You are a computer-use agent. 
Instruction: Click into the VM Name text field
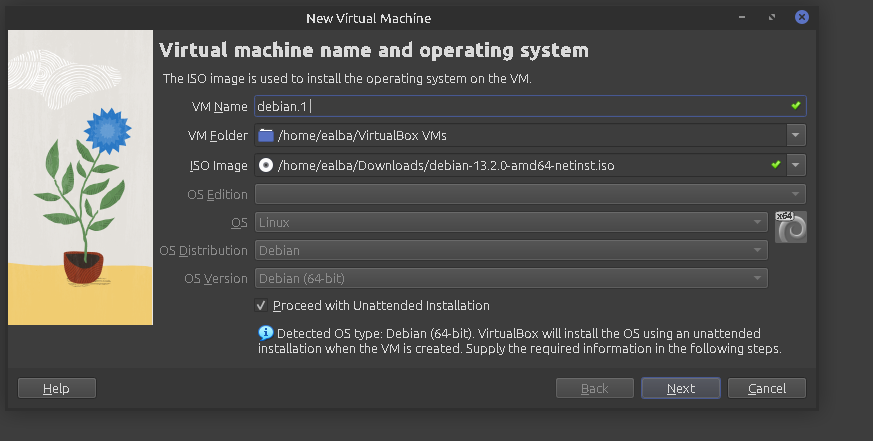click(520, 106)
